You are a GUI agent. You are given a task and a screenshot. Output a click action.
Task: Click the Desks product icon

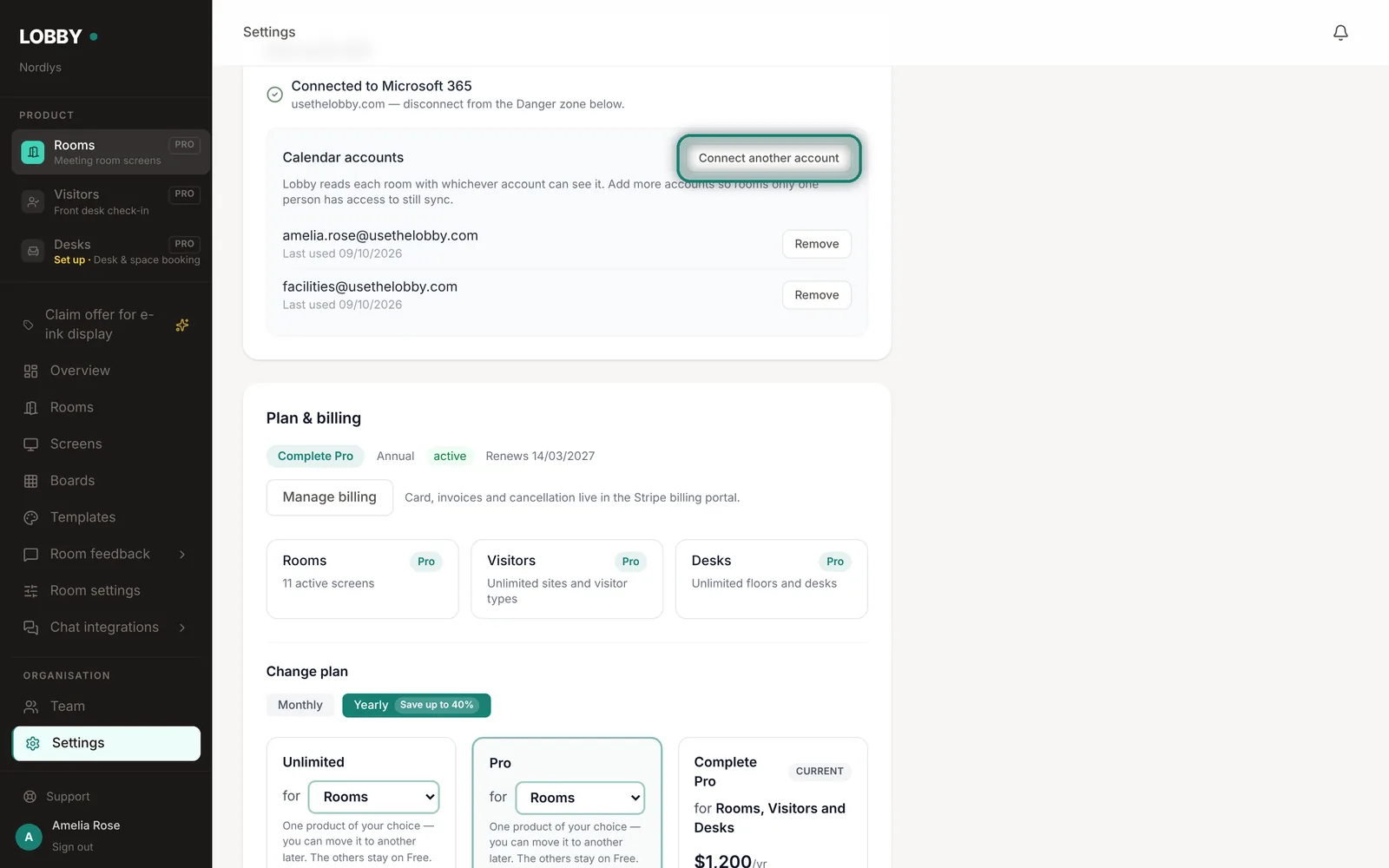click(x=33, y=252)
